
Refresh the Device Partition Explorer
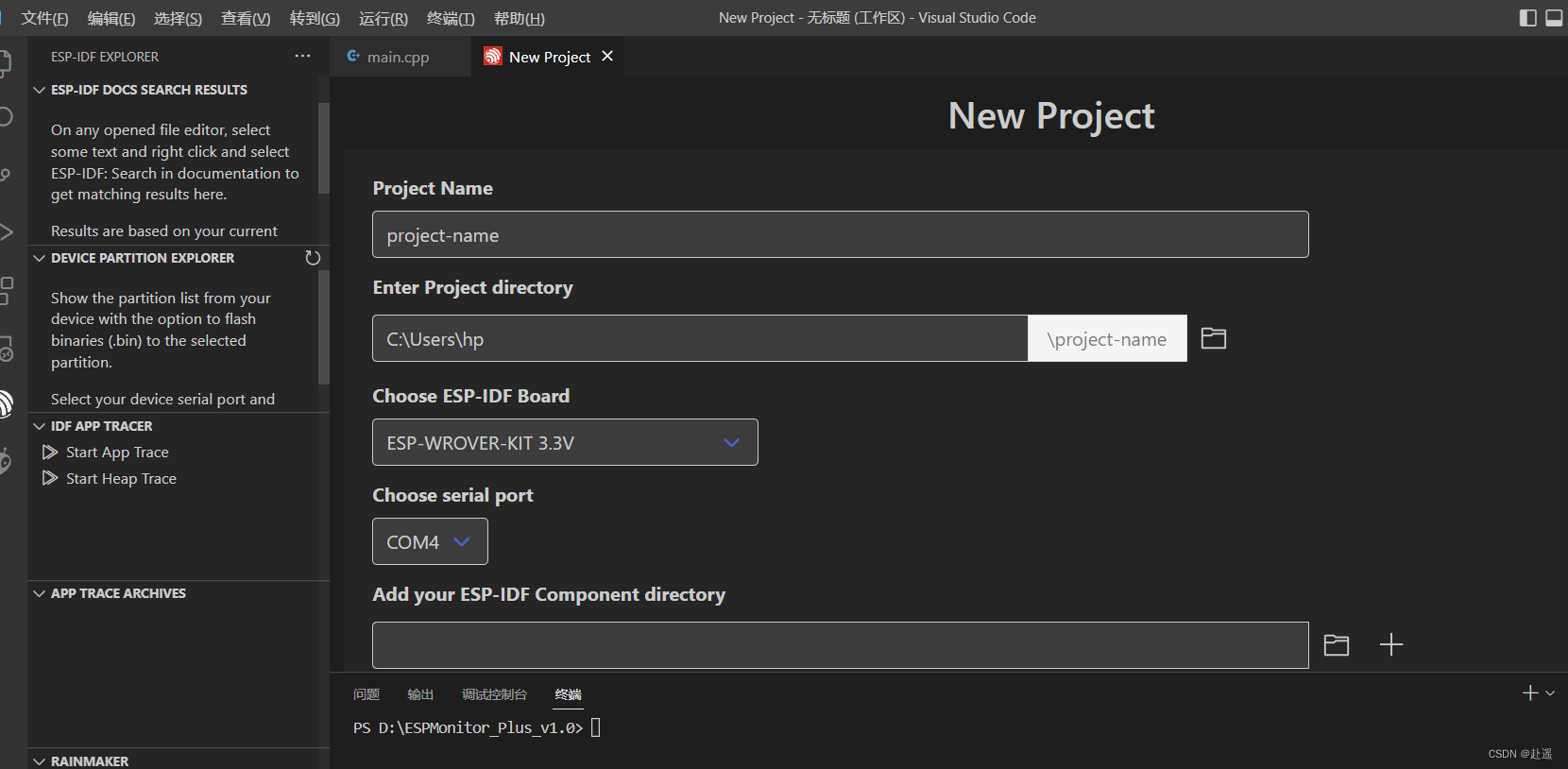(313, 258)
